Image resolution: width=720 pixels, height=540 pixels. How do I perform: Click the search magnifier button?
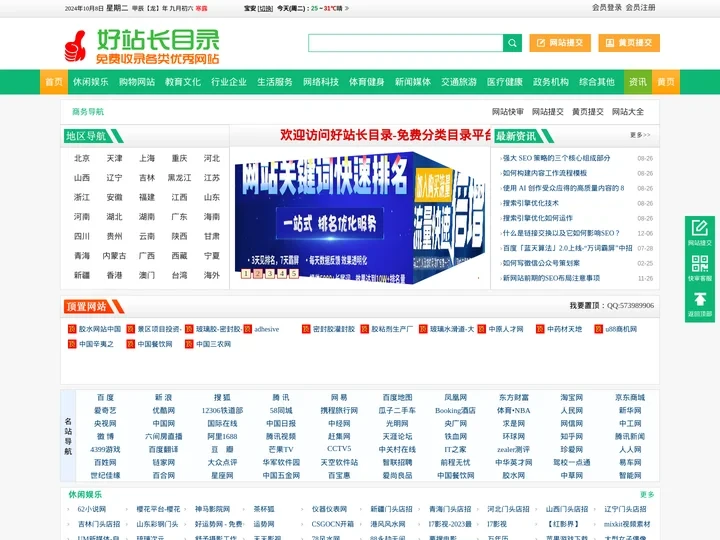click(x=512, y=43)
